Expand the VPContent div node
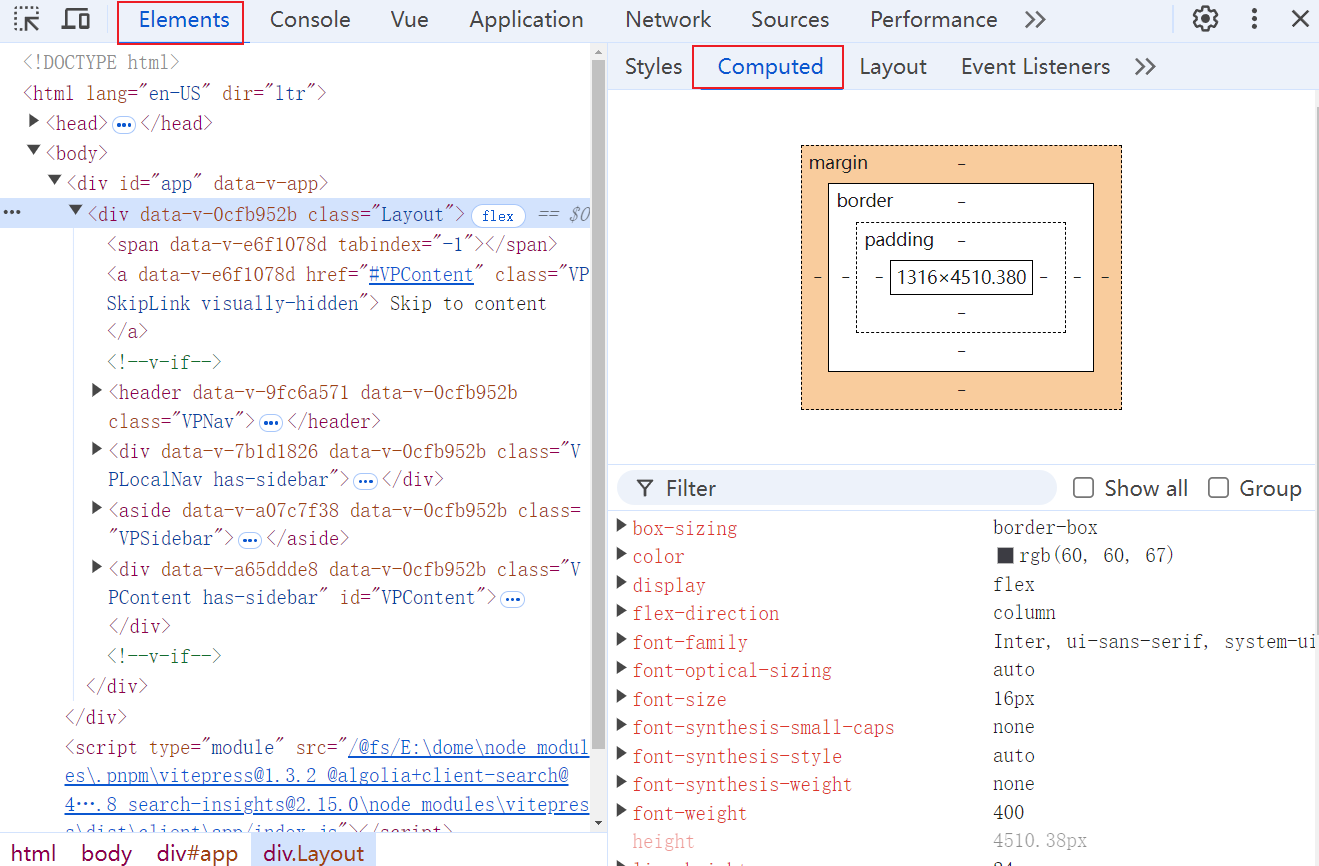Image resolution: width=1319 pixels, height=866 pixels. pos(97,568)
